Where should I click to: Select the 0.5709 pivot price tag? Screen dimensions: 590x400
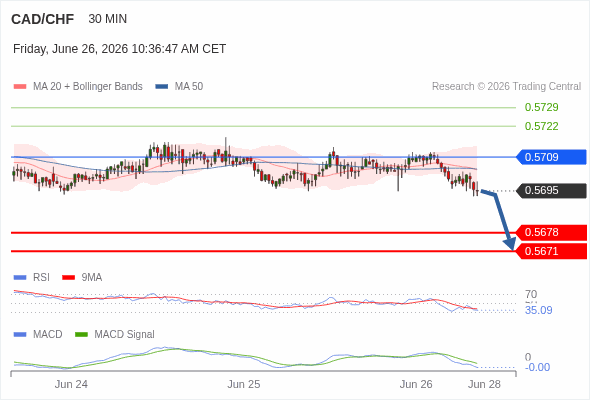[551, 157]
